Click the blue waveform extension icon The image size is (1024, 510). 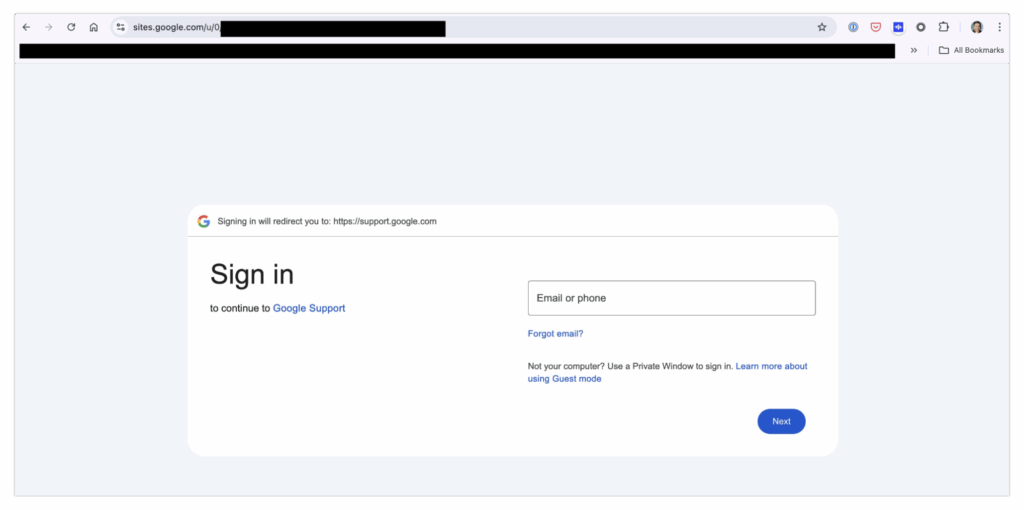898,27
